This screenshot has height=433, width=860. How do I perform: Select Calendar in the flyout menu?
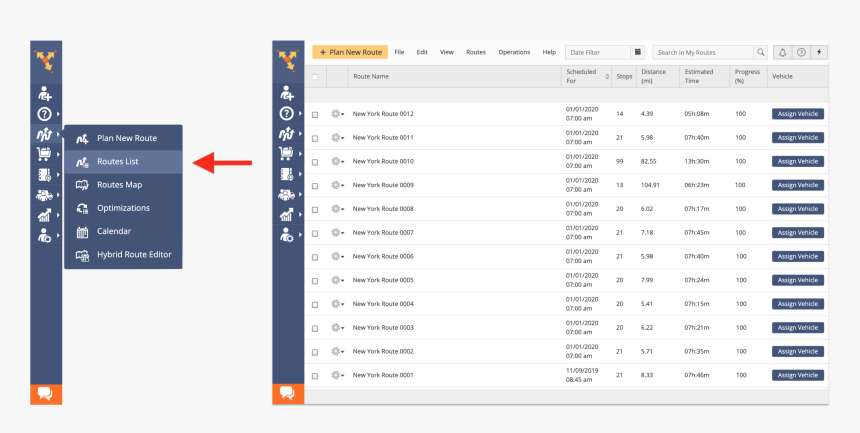tap(123, 232)
